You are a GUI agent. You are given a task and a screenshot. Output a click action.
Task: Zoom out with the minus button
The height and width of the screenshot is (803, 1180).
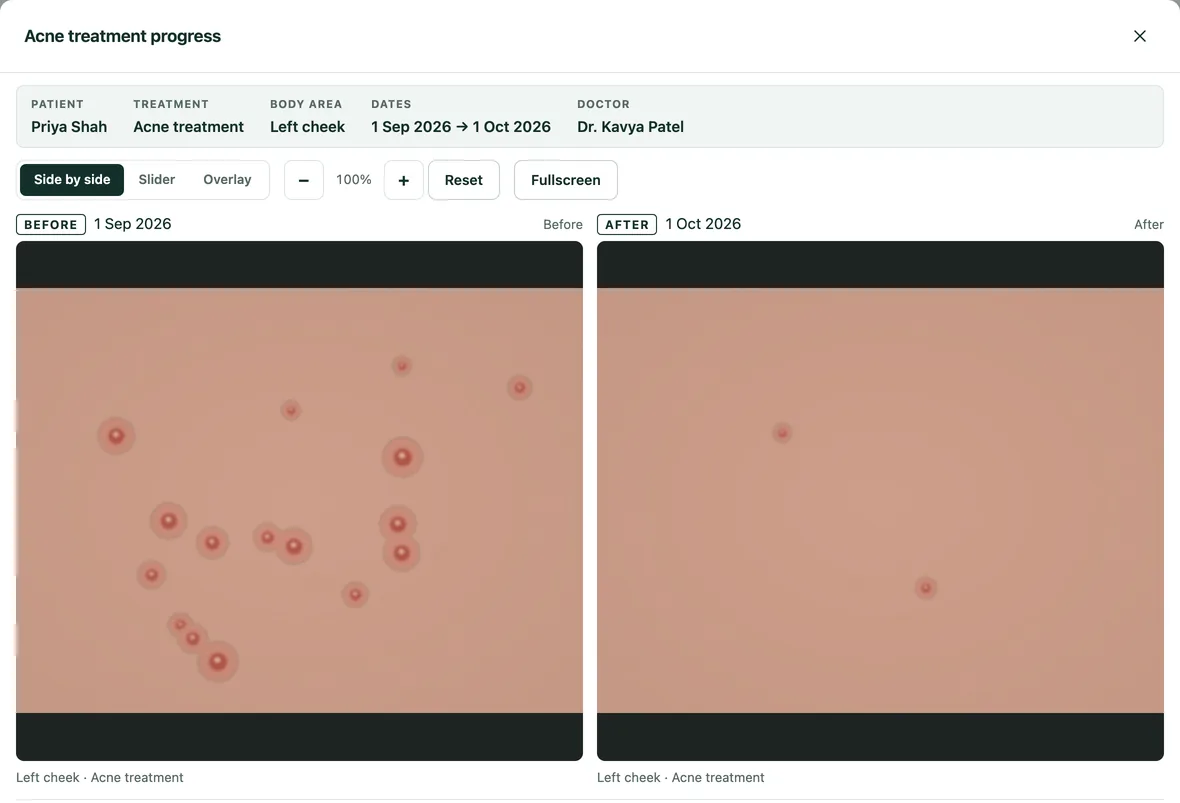(304, 180)
